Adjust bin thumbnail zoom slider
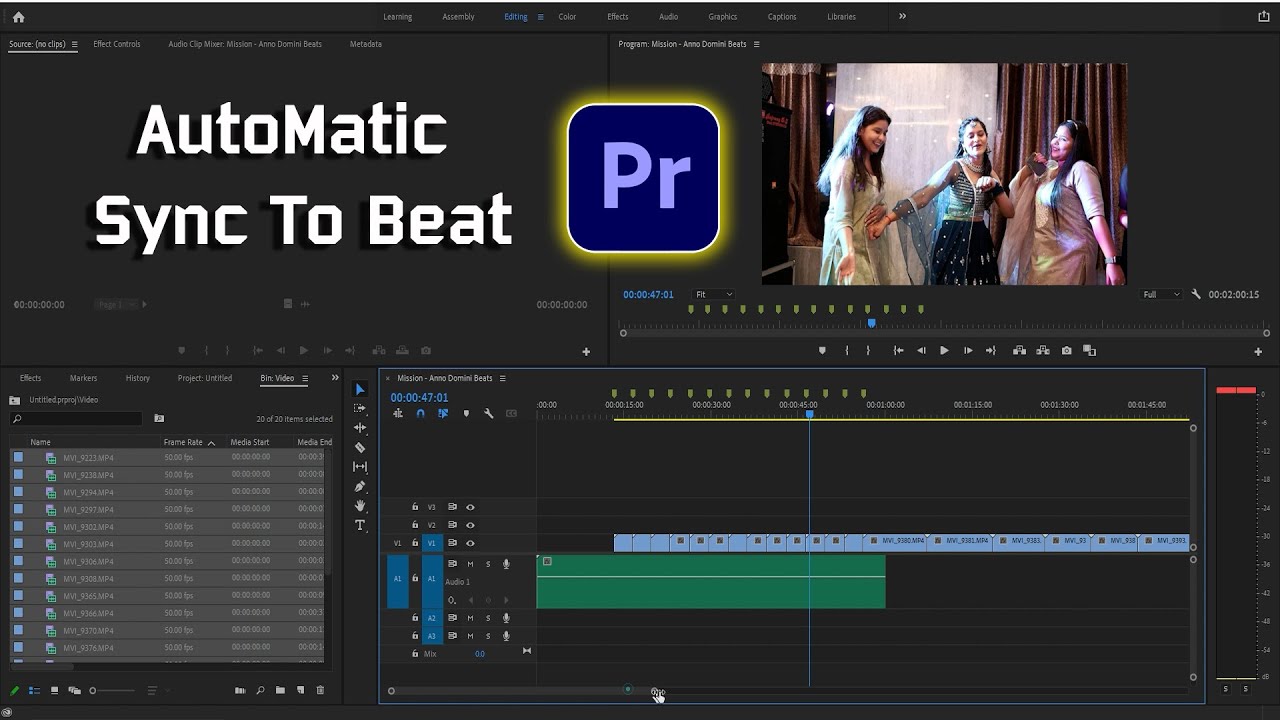Image resolution: width=1280 pixels, height=720 pixels. (112, 690)
